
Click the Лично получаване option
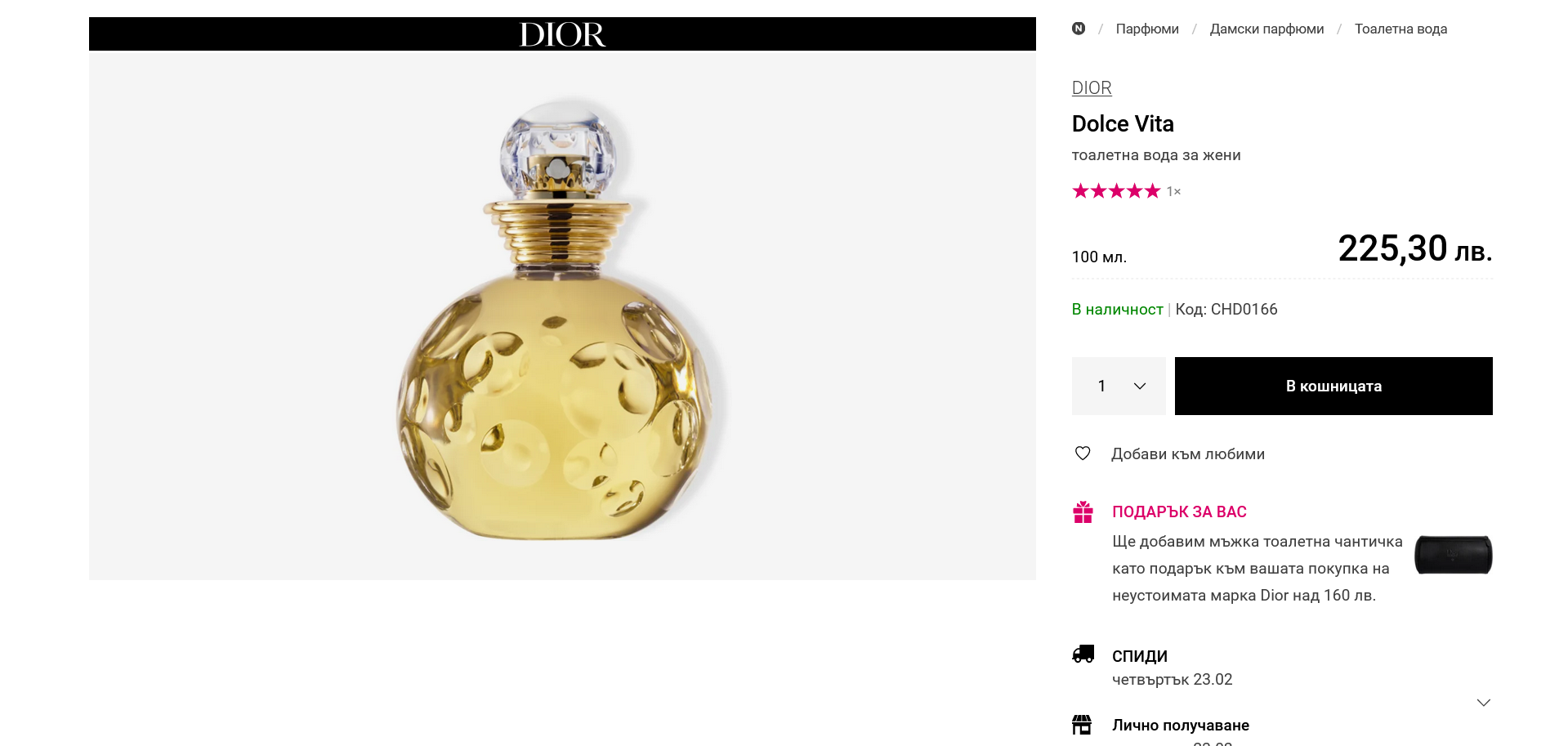(x=1180, y=726)
